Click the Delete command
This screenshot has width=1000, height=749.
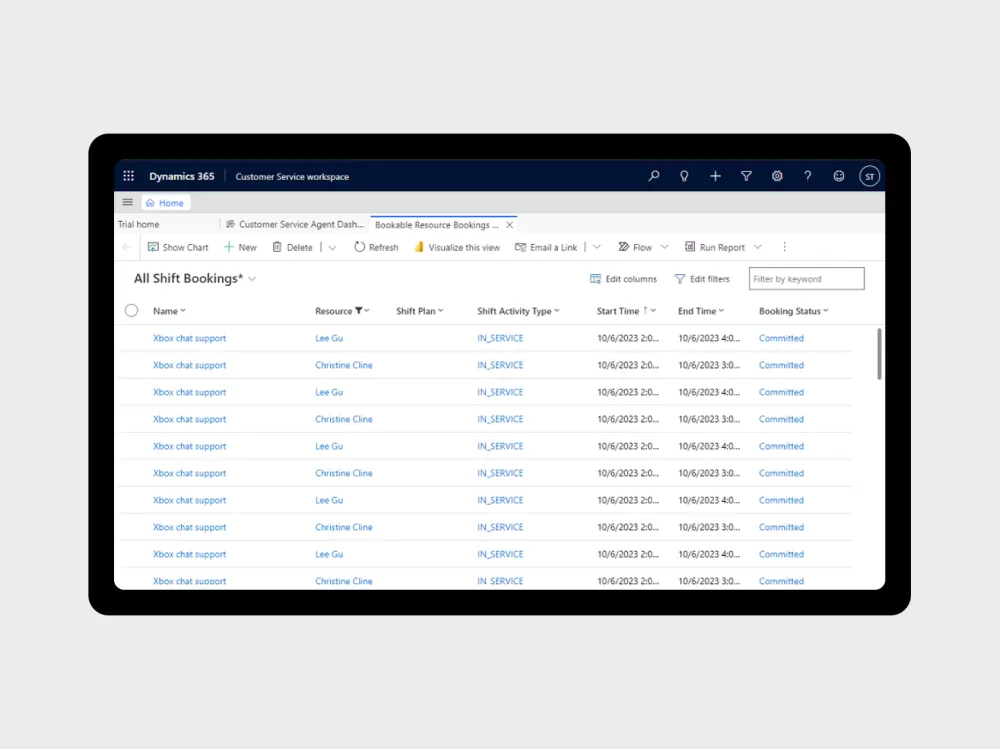292,247
